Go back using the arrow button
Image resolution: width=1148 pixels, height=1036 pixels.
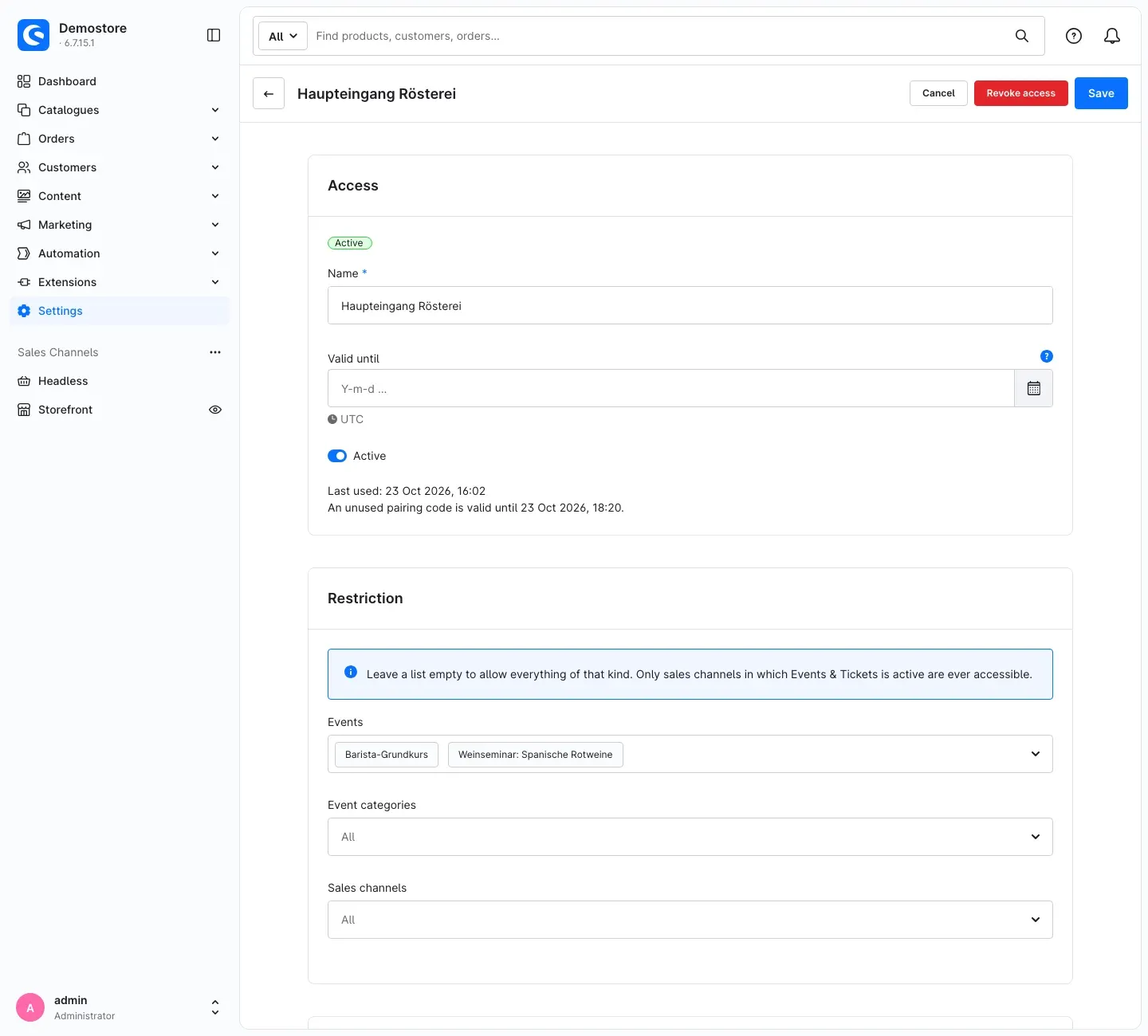269,93
